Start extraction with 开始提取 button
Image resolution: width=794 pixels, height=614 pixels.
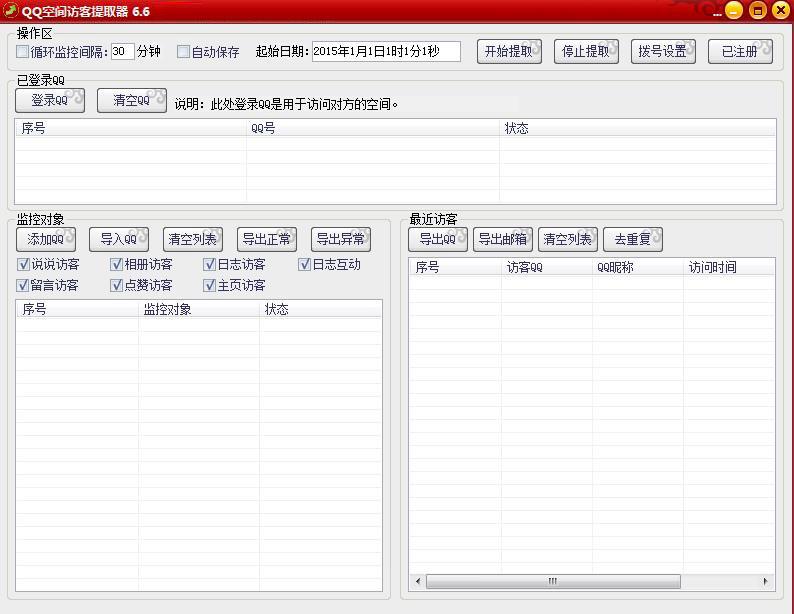pyautogui.click(x=509, y=52)
